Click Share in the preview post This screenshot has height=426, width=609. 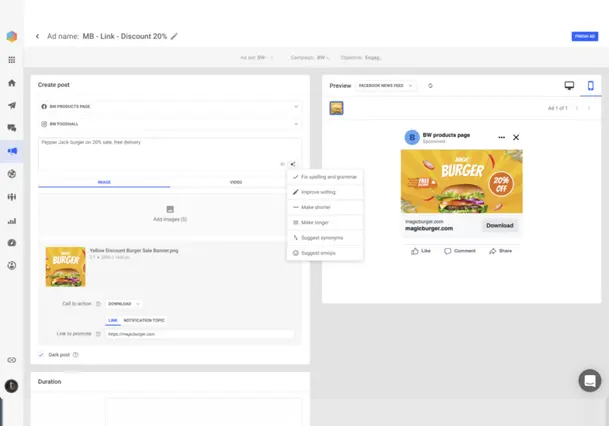point(501,251)
